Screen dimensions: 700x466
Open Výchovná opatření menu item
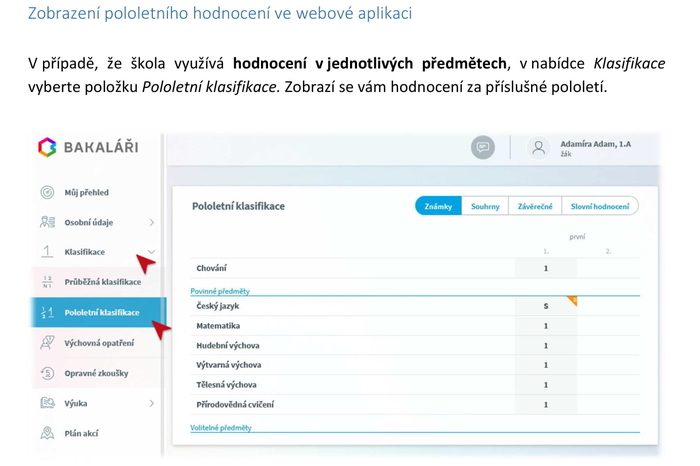coord(99,343)
